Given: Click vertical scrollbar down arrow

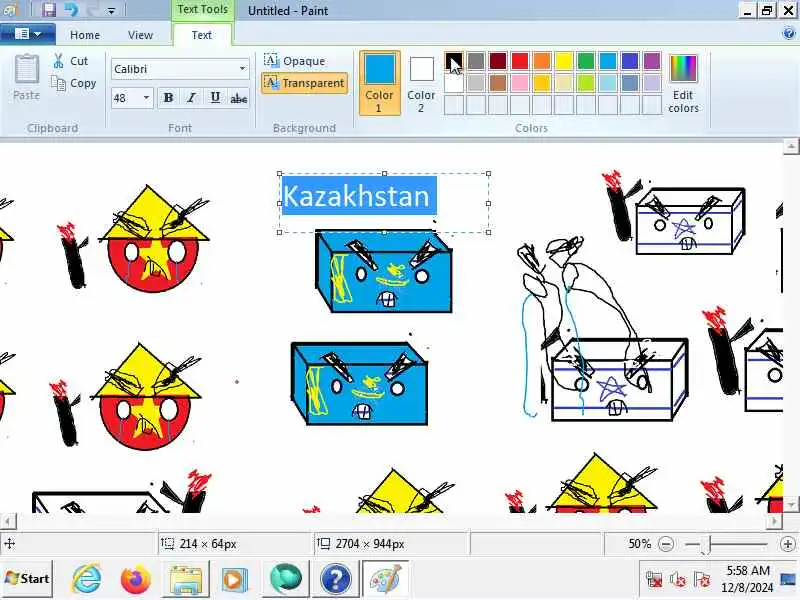Looking at the screenshot, I should coord(791,503).
